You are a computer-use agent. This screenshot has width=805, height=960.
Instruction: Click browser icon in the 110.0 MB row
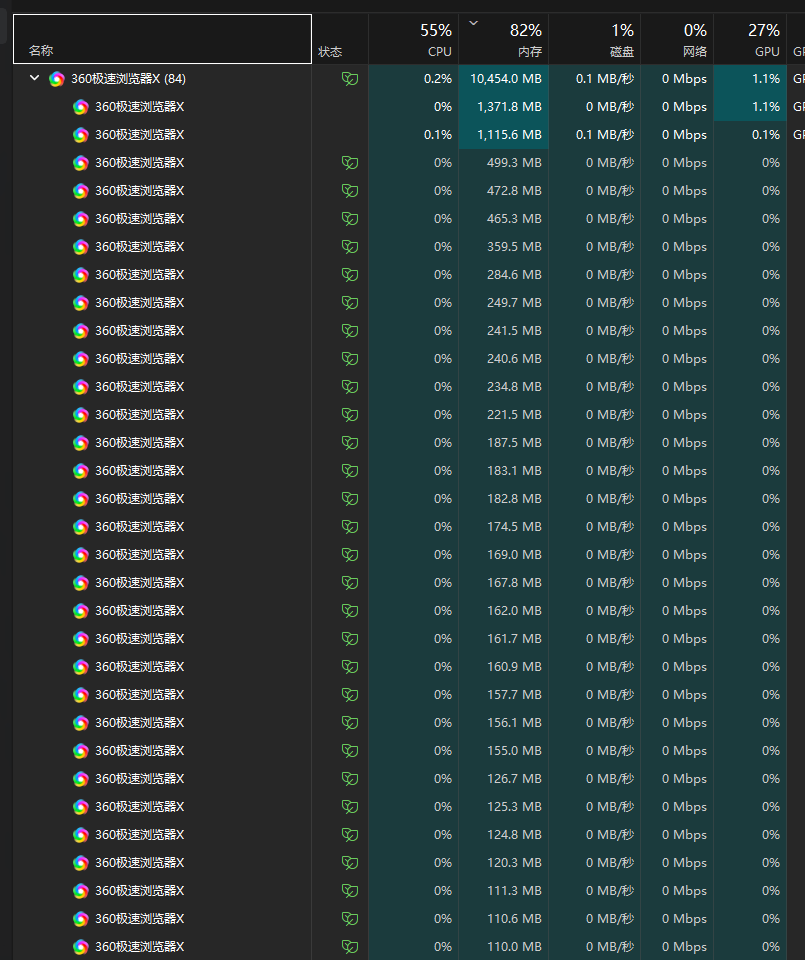81,947
